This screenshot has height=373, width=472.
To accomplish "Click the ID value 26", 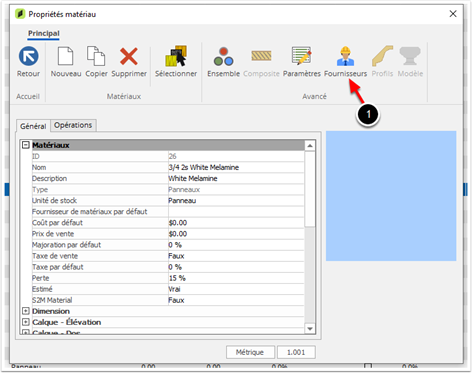I will point(236,156).
